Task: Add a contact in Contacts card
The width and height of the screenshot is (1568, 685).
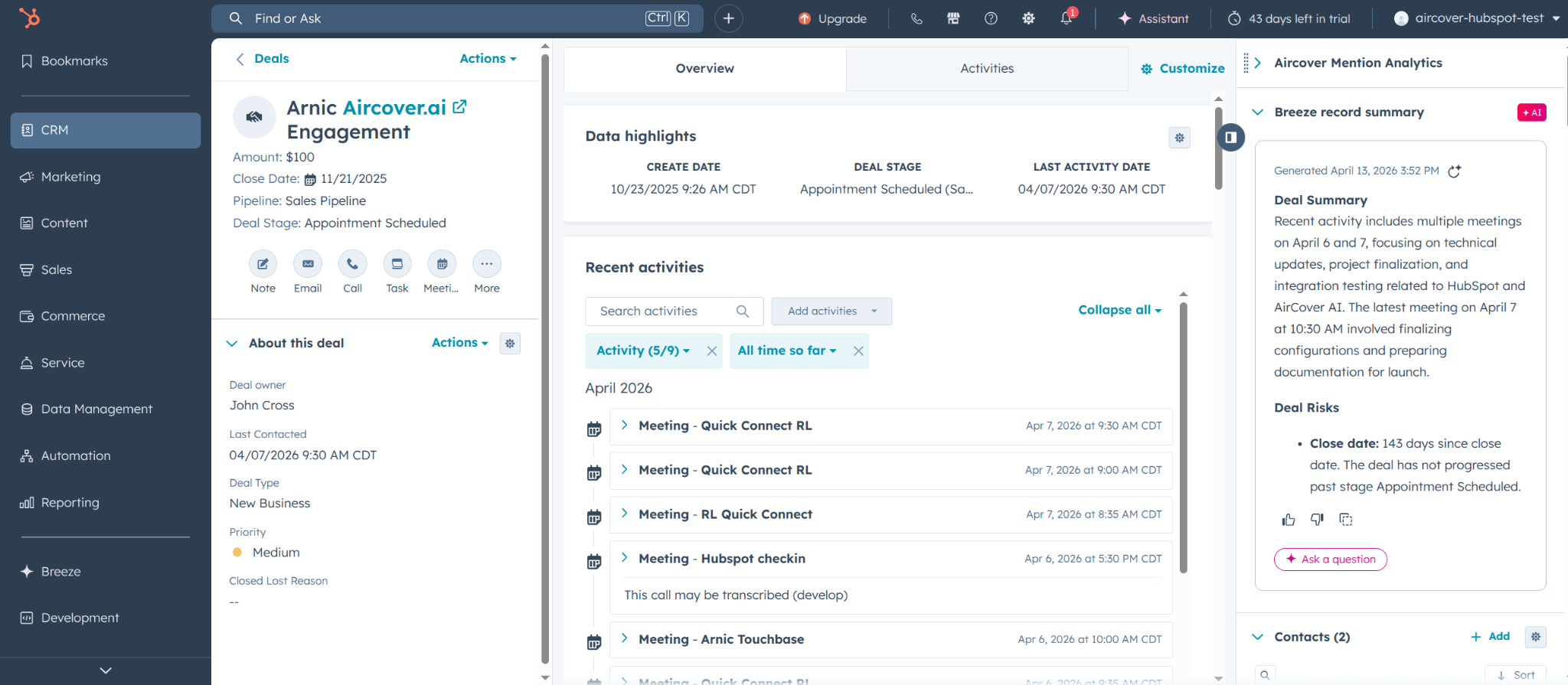Action: (x=1490, y=637)
